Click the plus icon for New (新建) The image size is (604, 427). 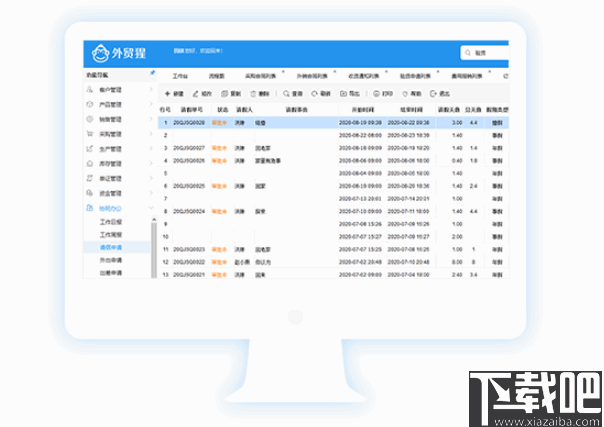point(168,94)
